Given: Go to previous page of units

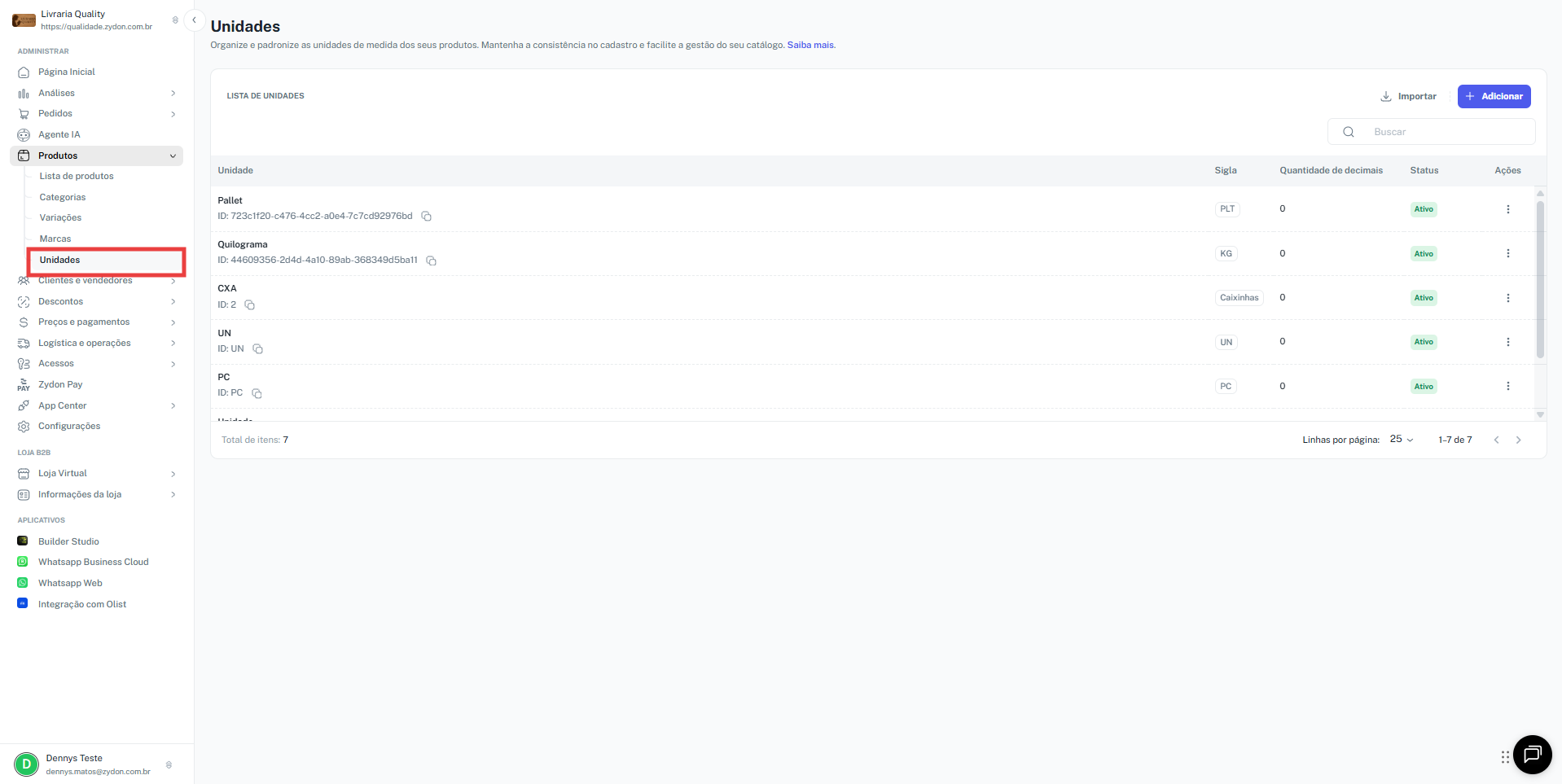Looking at the screenshot, I should (1496, 440).
